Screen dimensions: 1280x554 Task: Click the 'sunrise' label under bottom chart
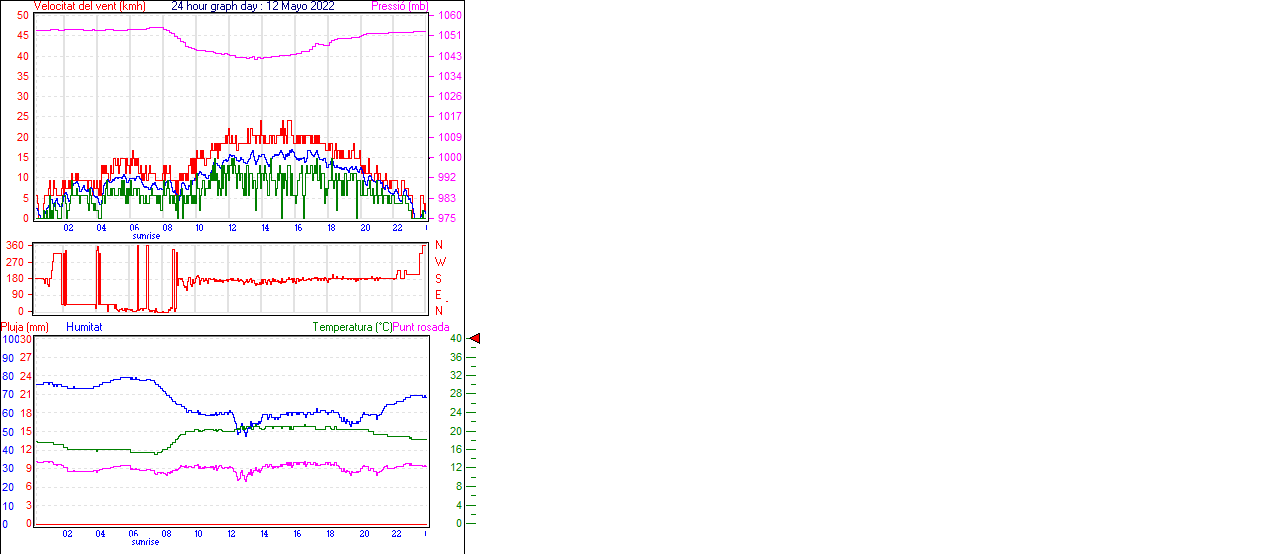tap(146, 541)
